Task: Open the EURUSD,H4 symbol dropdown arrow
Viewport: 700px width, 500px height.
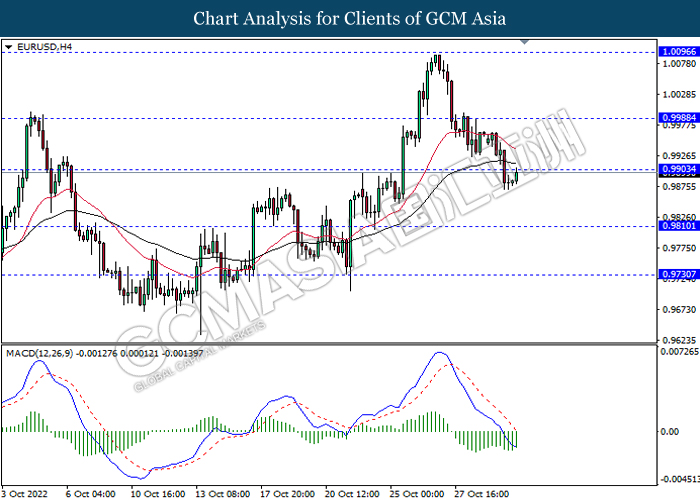Action: 9,47
